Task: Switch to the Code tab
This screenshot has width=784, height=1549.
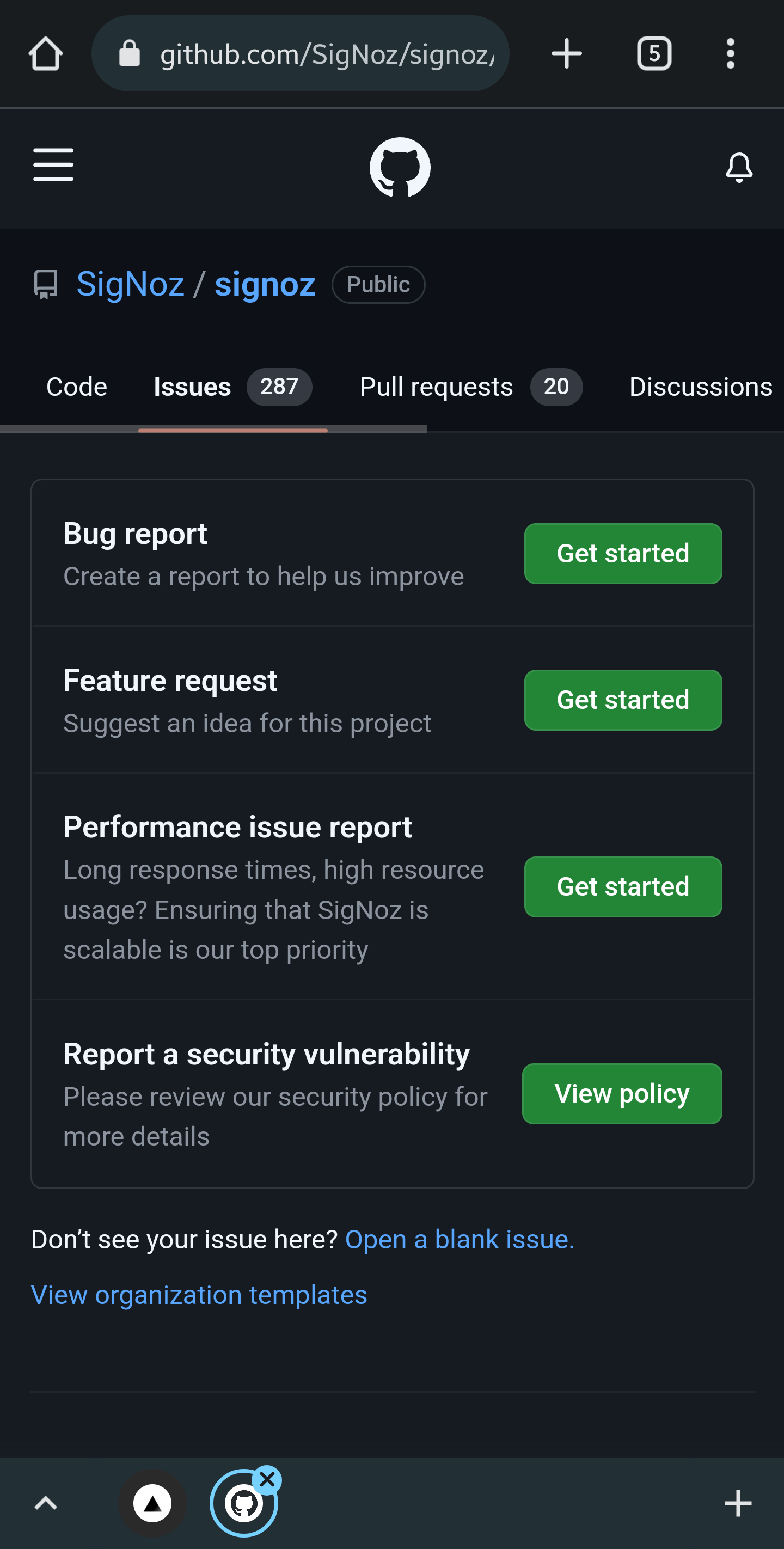Action: (76, 387)
